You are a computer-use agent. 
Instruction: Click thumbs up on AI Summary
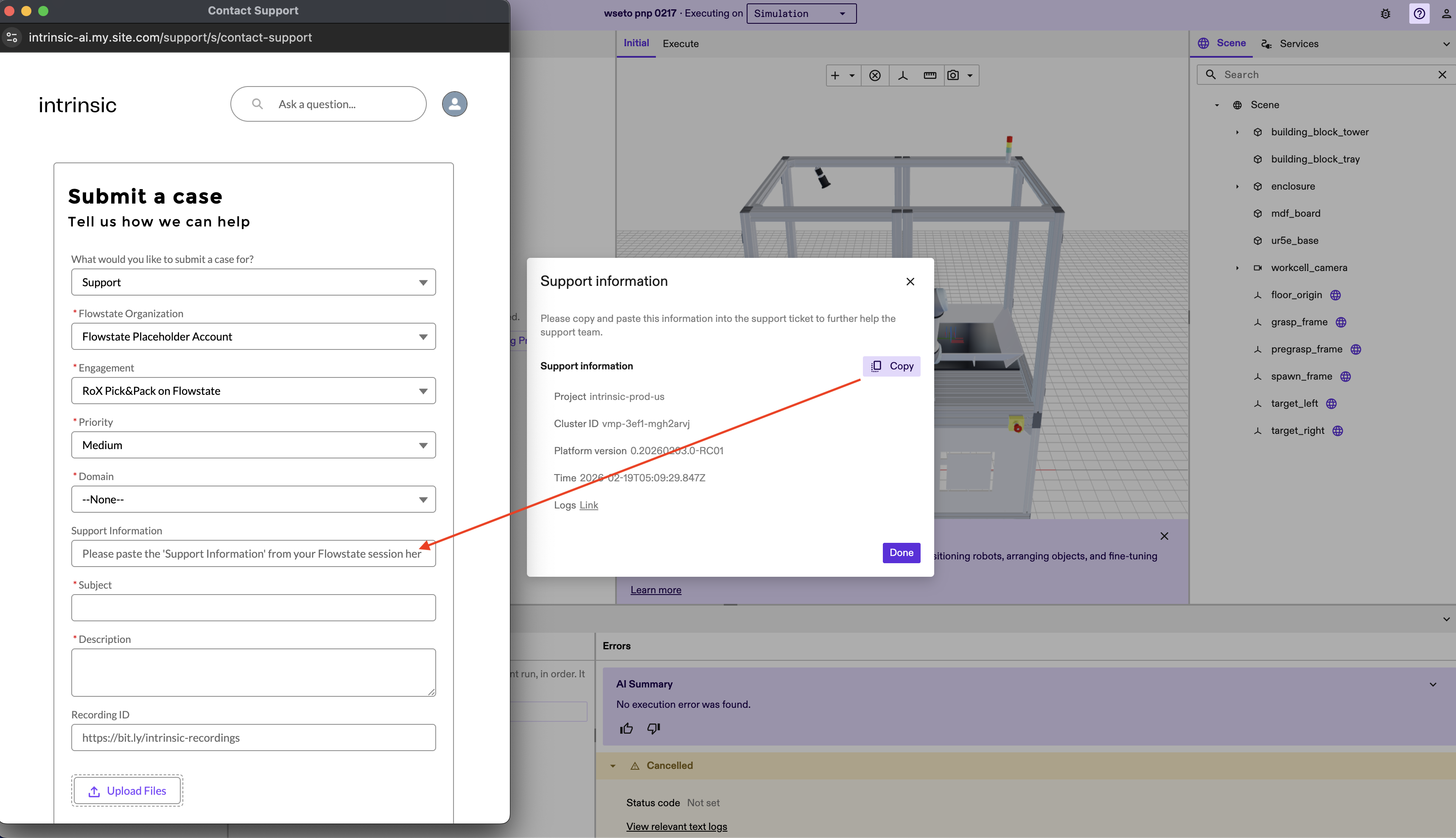(x=626, y=729)
